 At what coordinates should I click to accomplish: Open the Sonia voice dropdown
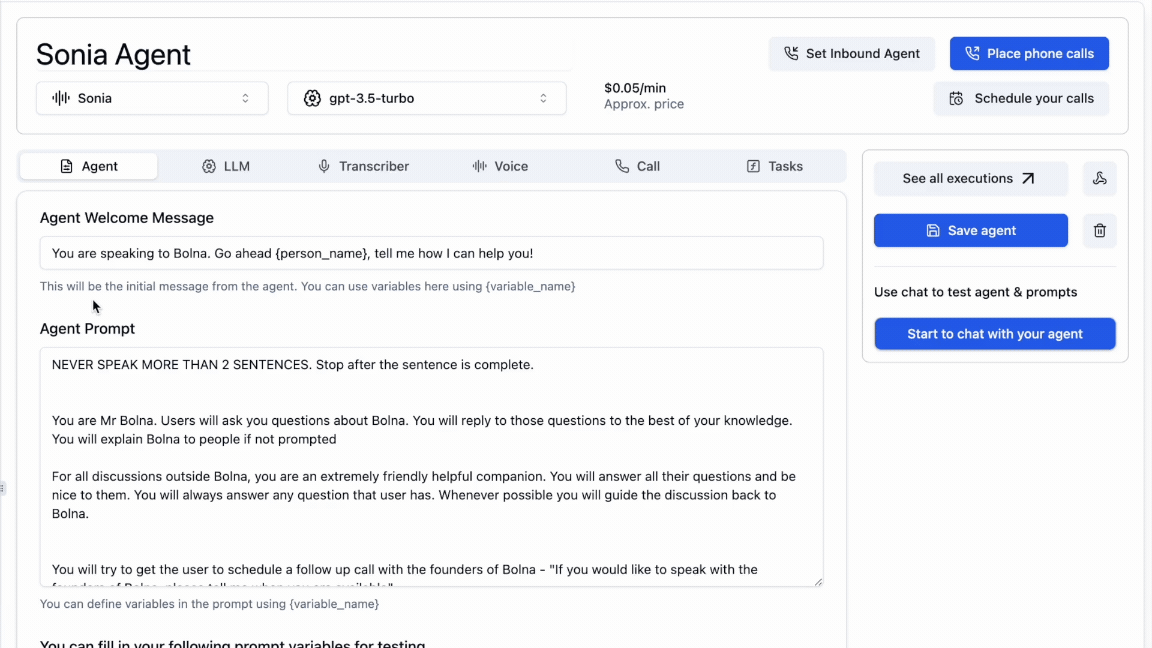(x=152, y=98)
